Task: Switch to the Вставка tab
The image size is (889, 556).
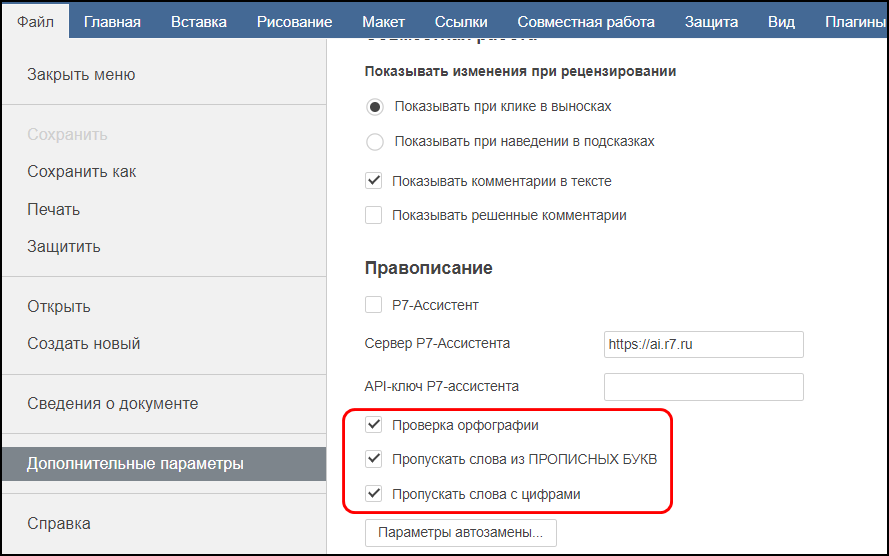Action: [199, 22]
